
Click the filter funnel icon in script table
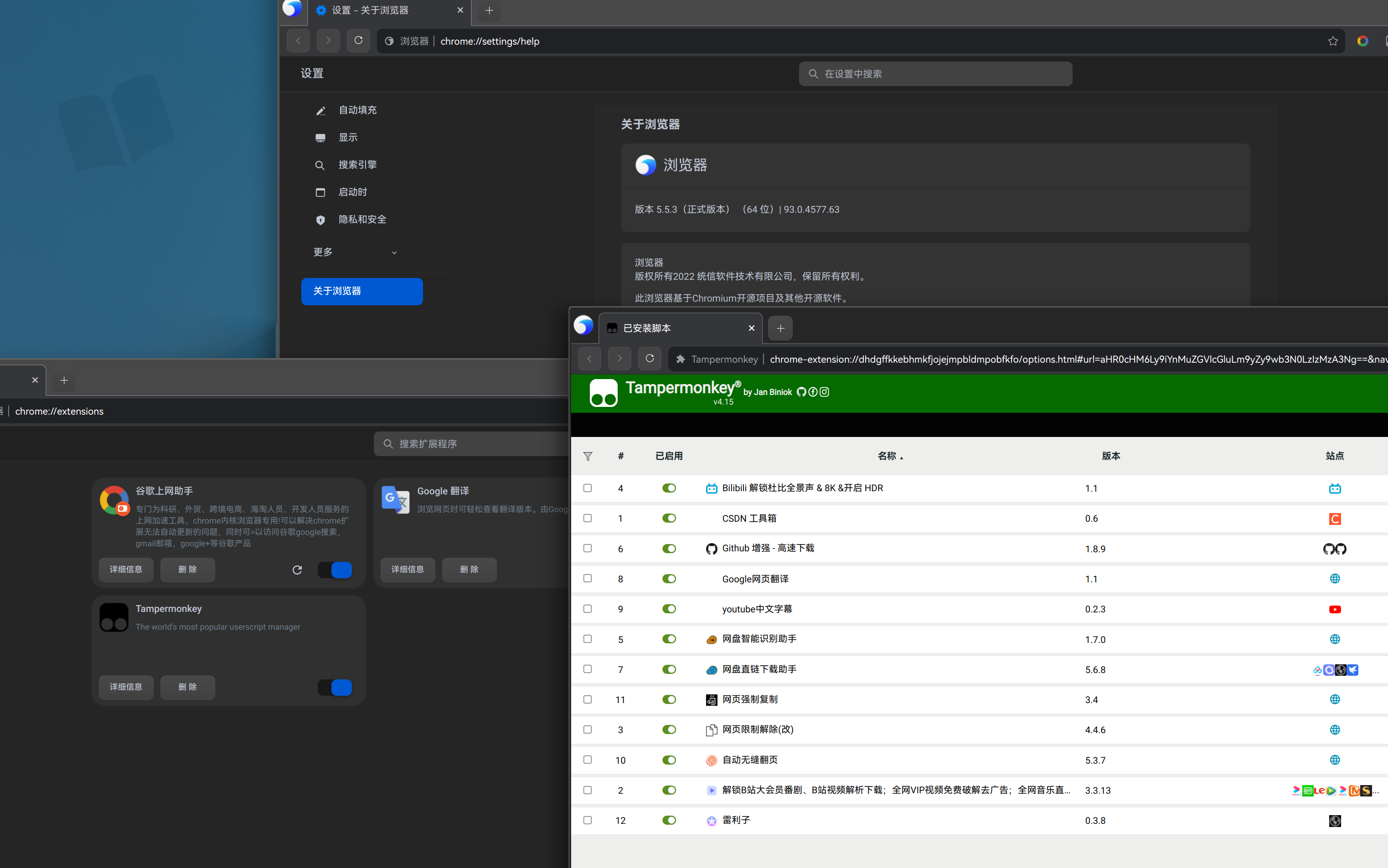(588, 457)
